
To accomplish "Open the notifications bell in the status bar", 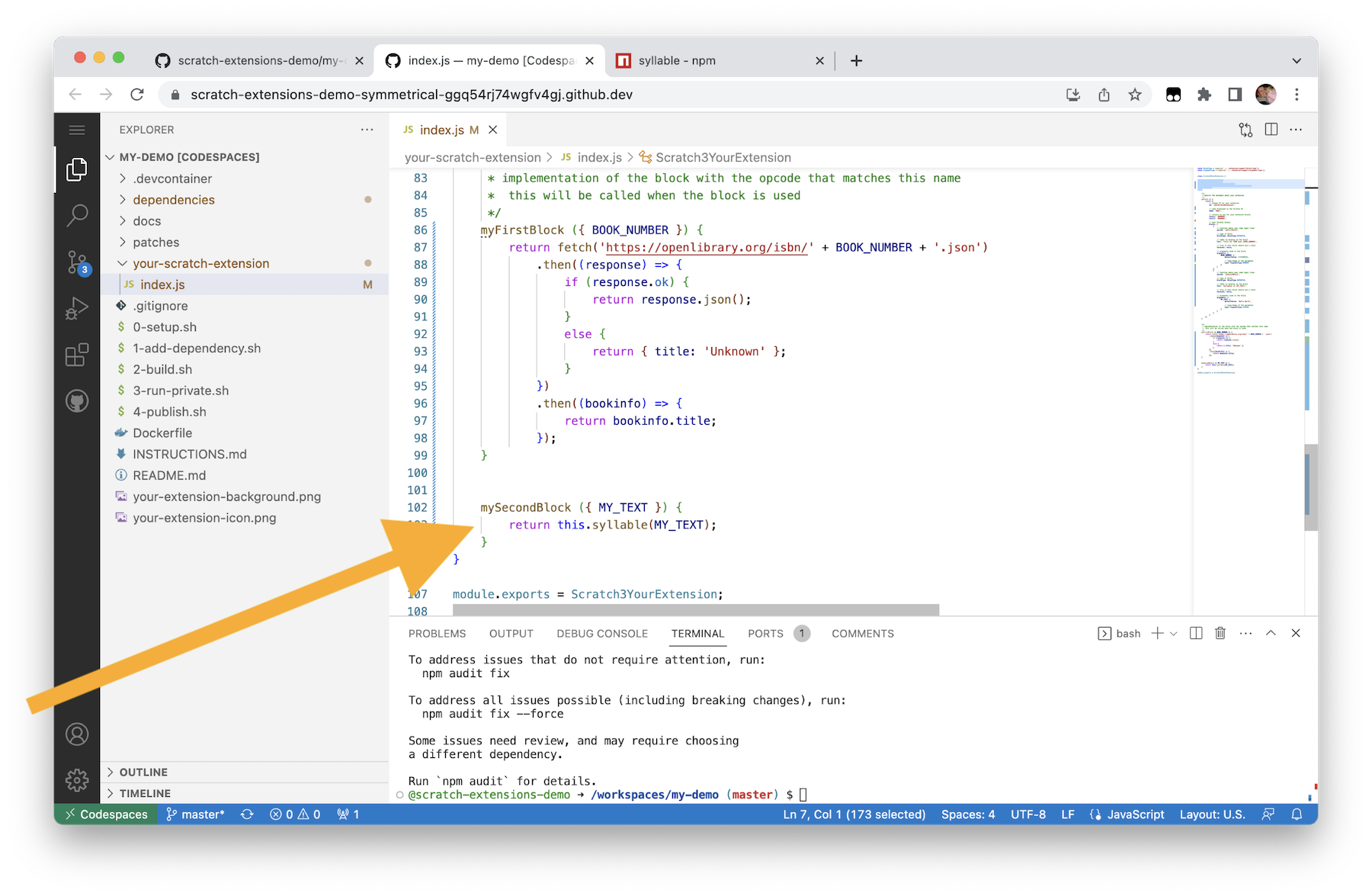I will (x=1297, y=814).
